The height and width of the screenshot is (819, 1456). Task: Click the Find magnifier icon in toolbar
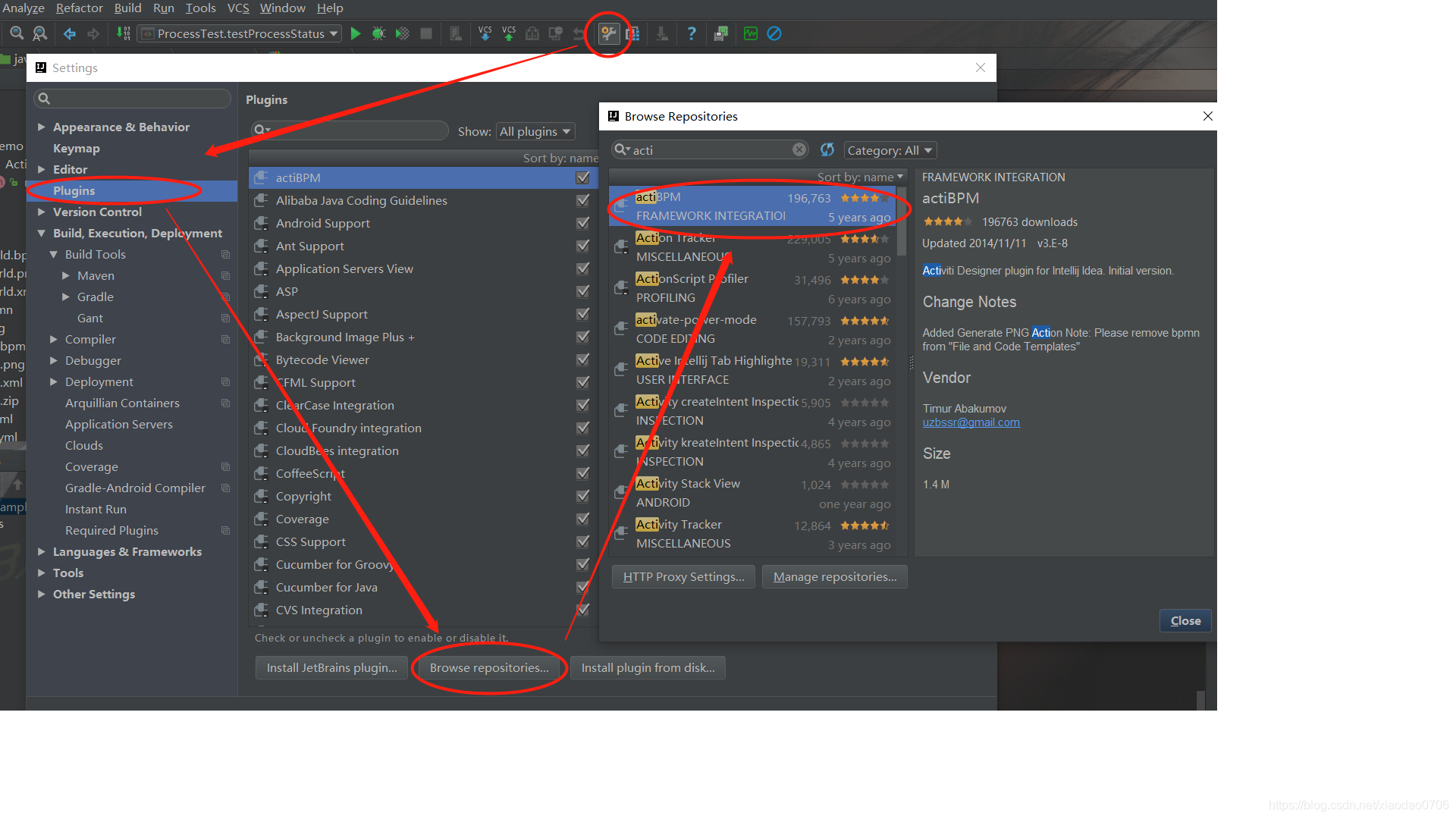pyautogui.click(x=16, y=33)
